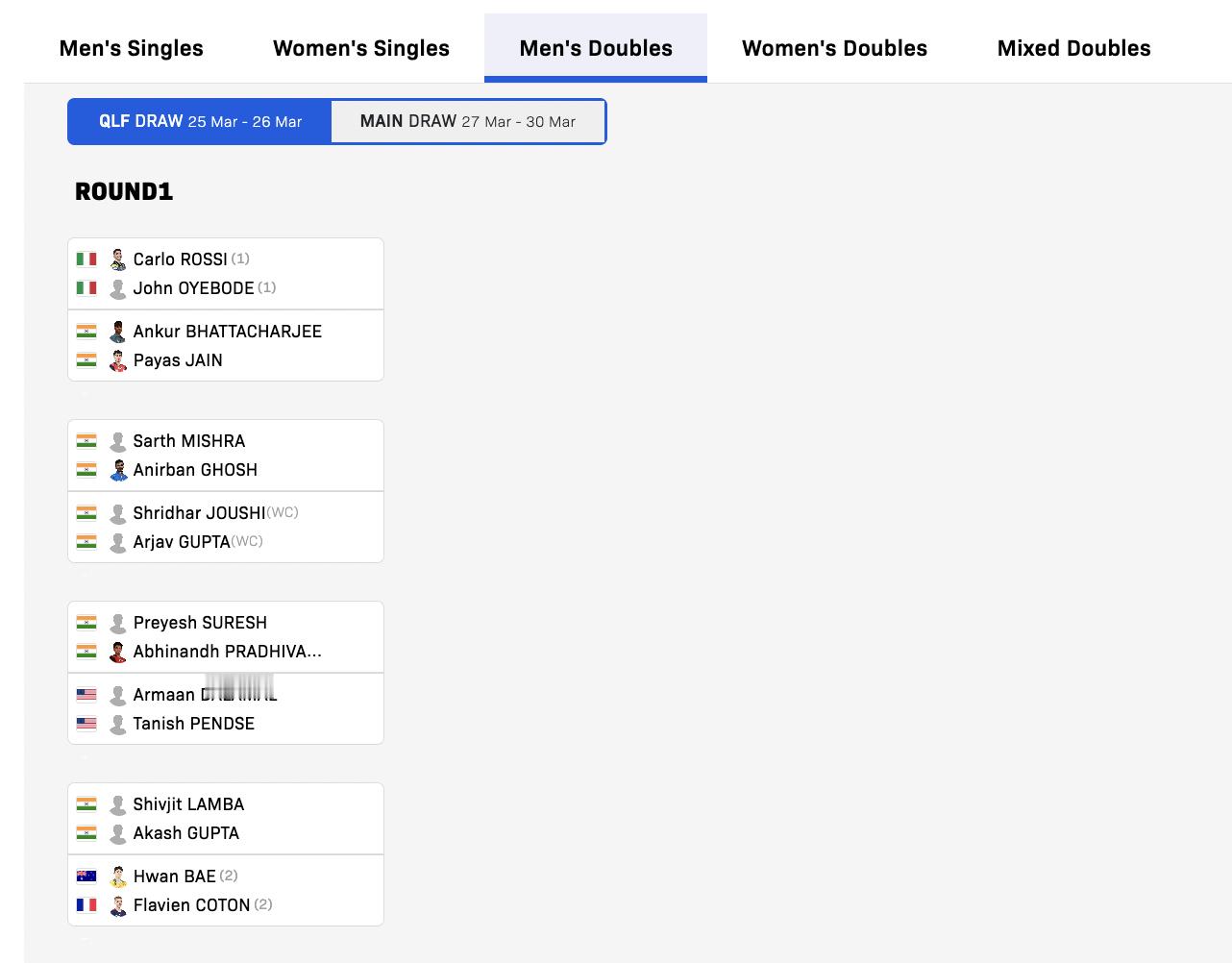
Task: Click Italy flag beside John OYEBODE
Action: coord(86,287)
